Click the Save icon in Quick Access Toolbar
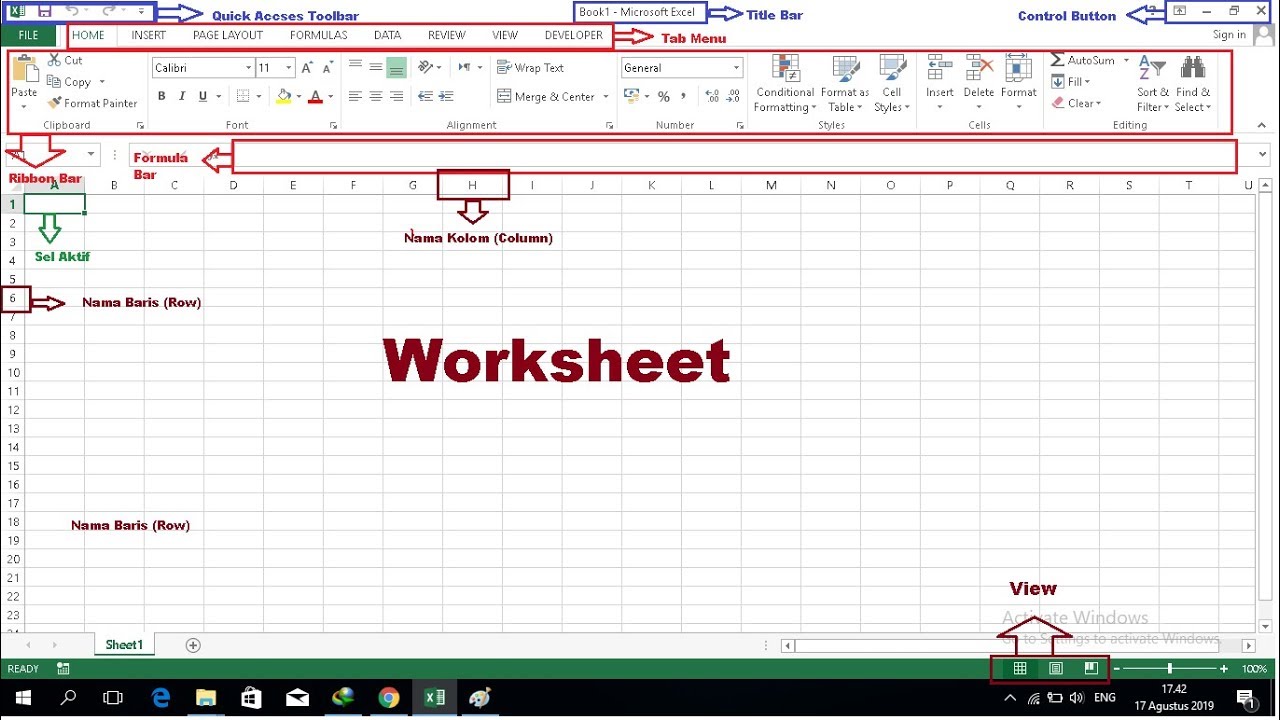Viewport: 1280px width, 720px height. click(x=44, y=11)
